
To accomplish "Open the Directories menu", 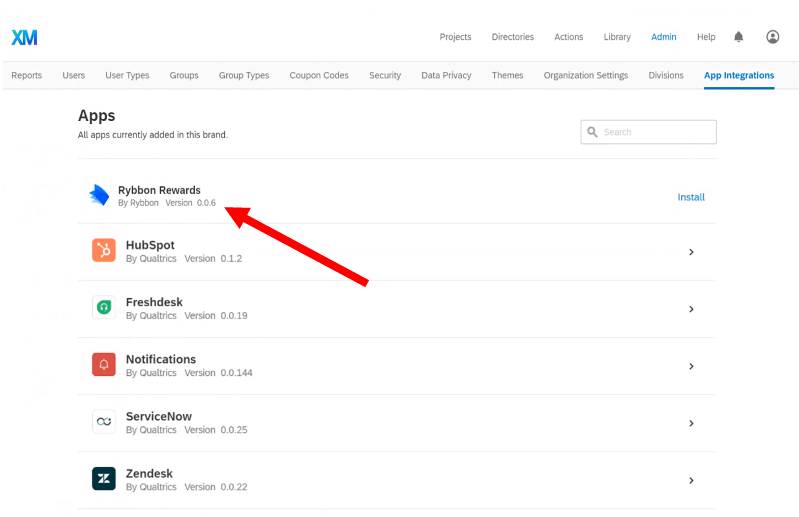I will tap(513, 37).
